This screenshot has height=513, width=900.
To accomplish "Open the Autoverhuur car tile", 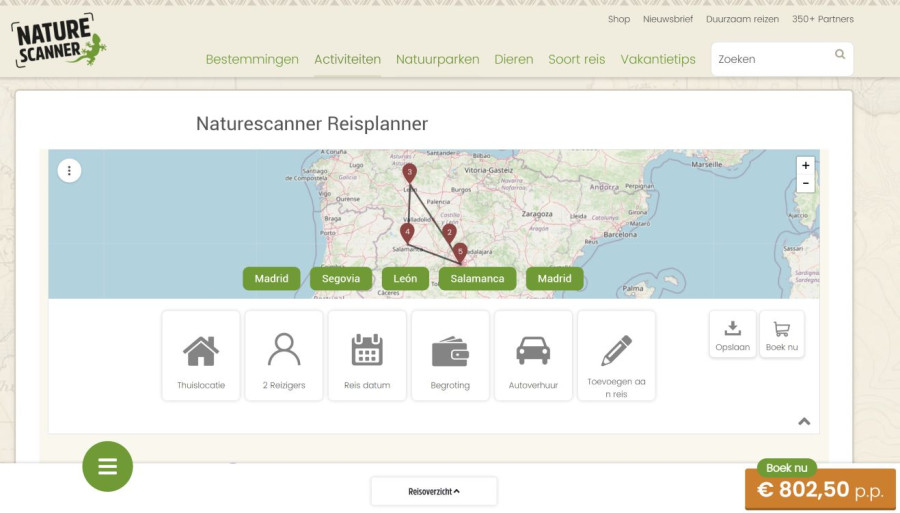I will click(x=533, y=356).
